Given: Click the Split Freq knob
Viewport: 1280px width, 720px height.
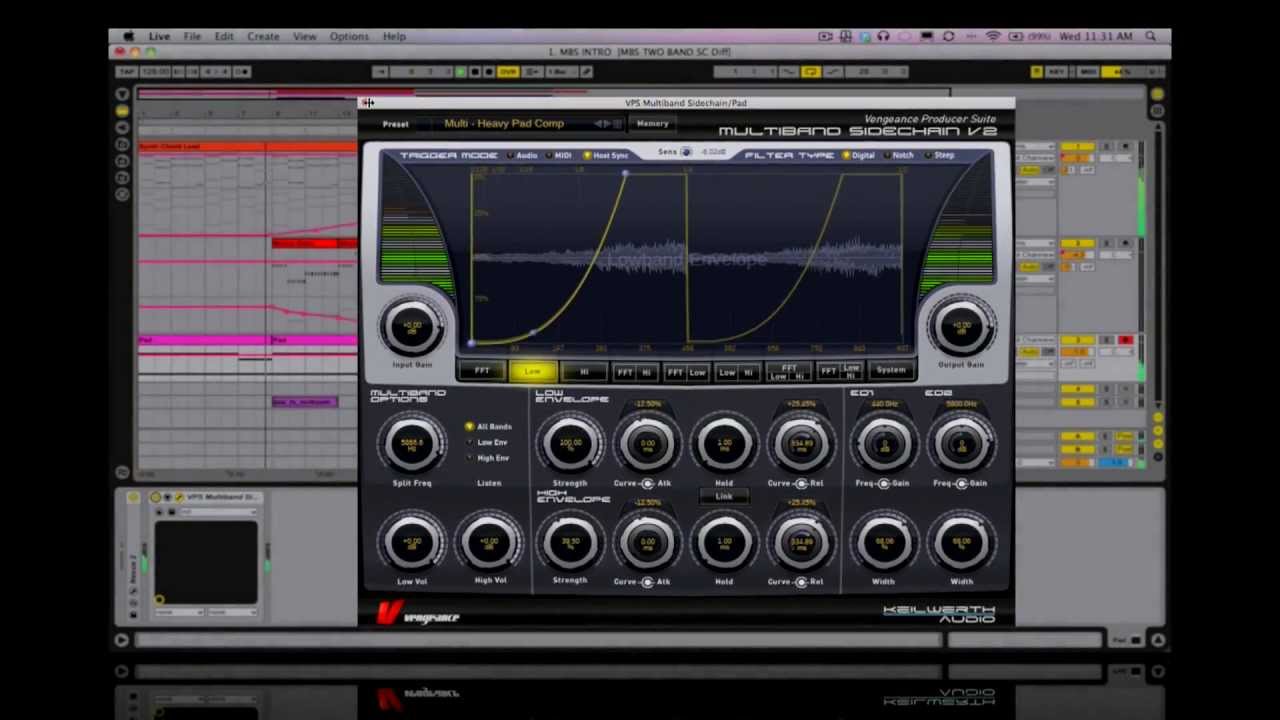Looking at the screenshot, I should coord(412,443).
